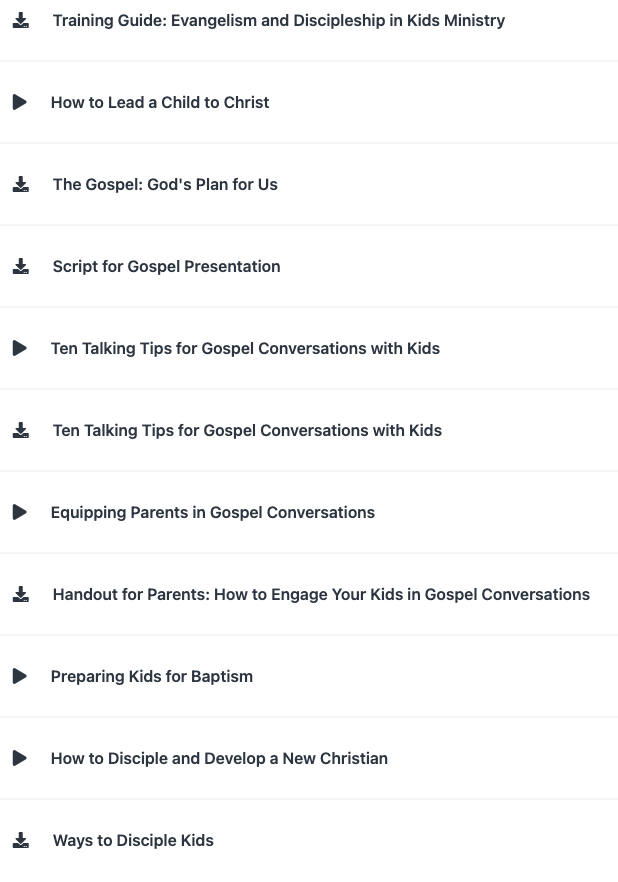Viewport: 618px width, 882px height.
Task: Open the Equipping Parents in Gospel Conversations entry
Action: (212, 512)
